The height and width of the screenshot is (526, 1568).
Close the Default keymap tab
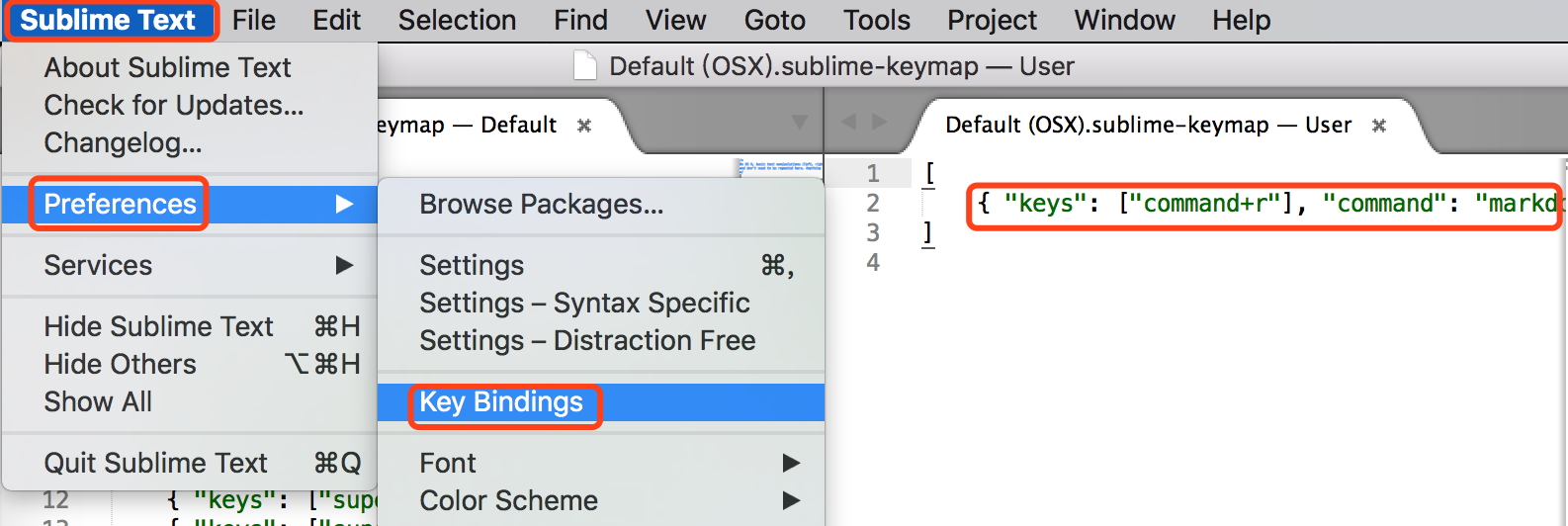click(x=584, y=126)
